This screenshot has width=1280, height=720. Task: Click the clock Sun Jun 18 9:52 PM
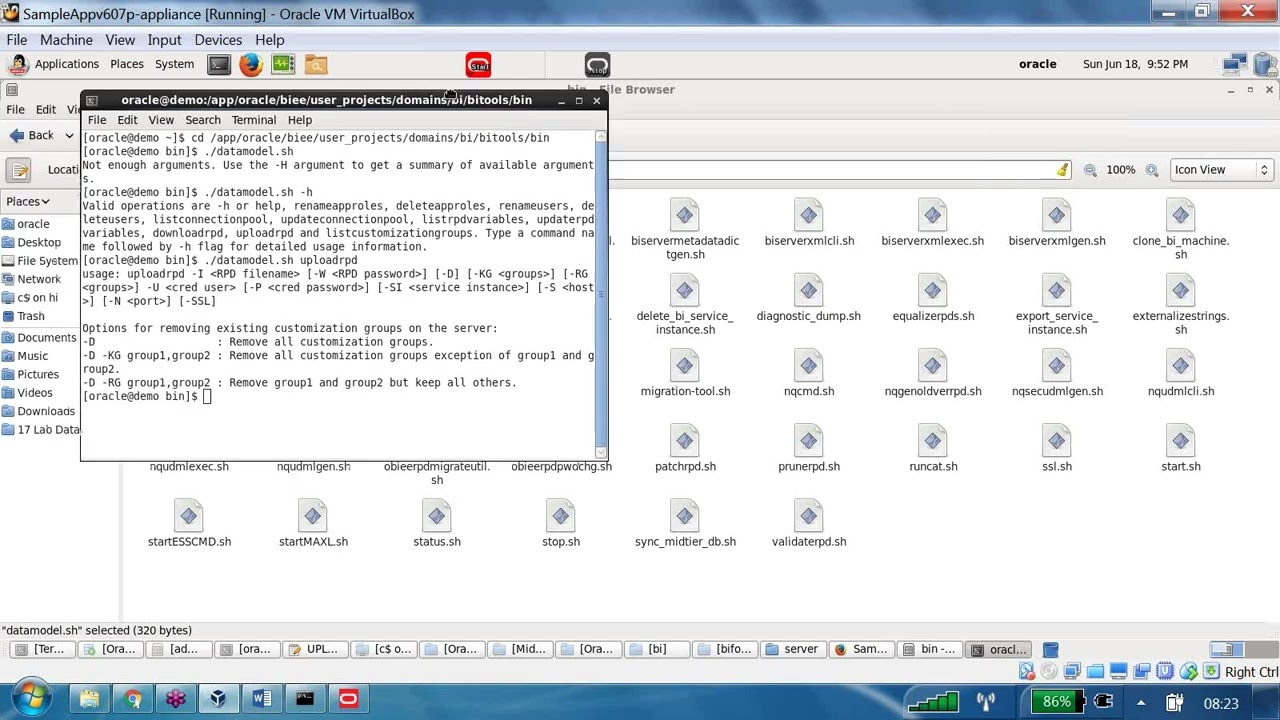pyautogui.click(x=1135, y=64)
